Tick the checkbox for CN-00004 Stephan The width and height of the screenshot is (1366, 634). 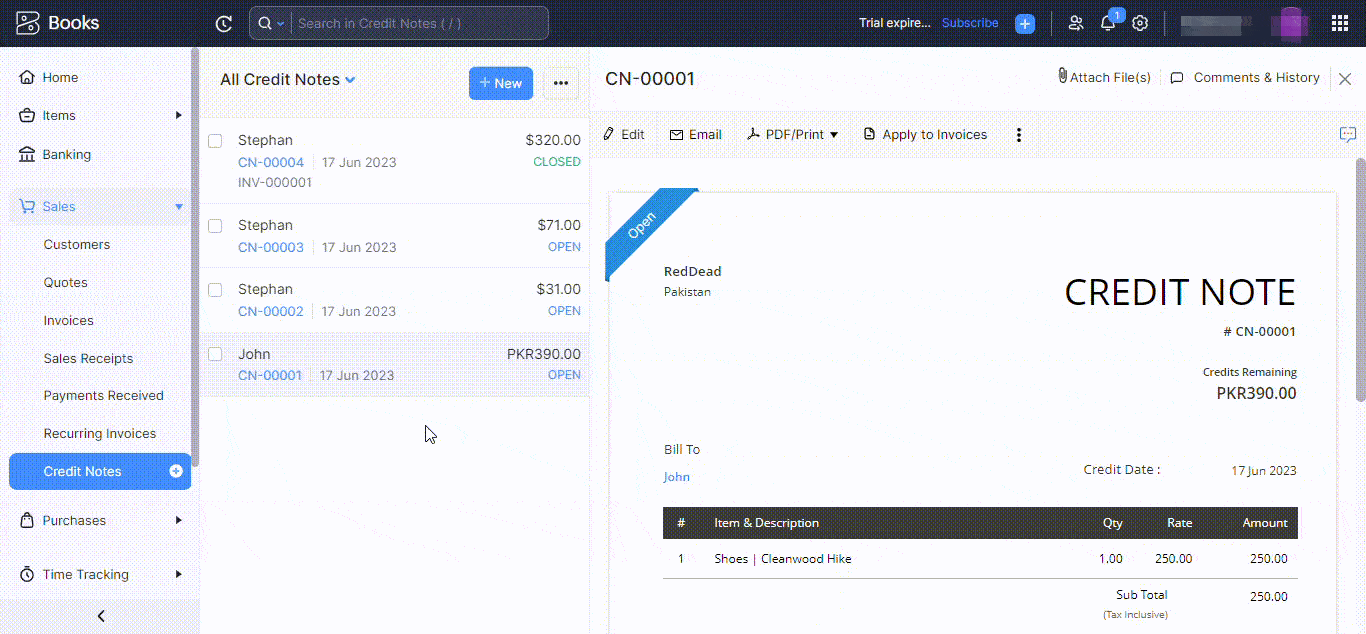click(x=215, y=141)
